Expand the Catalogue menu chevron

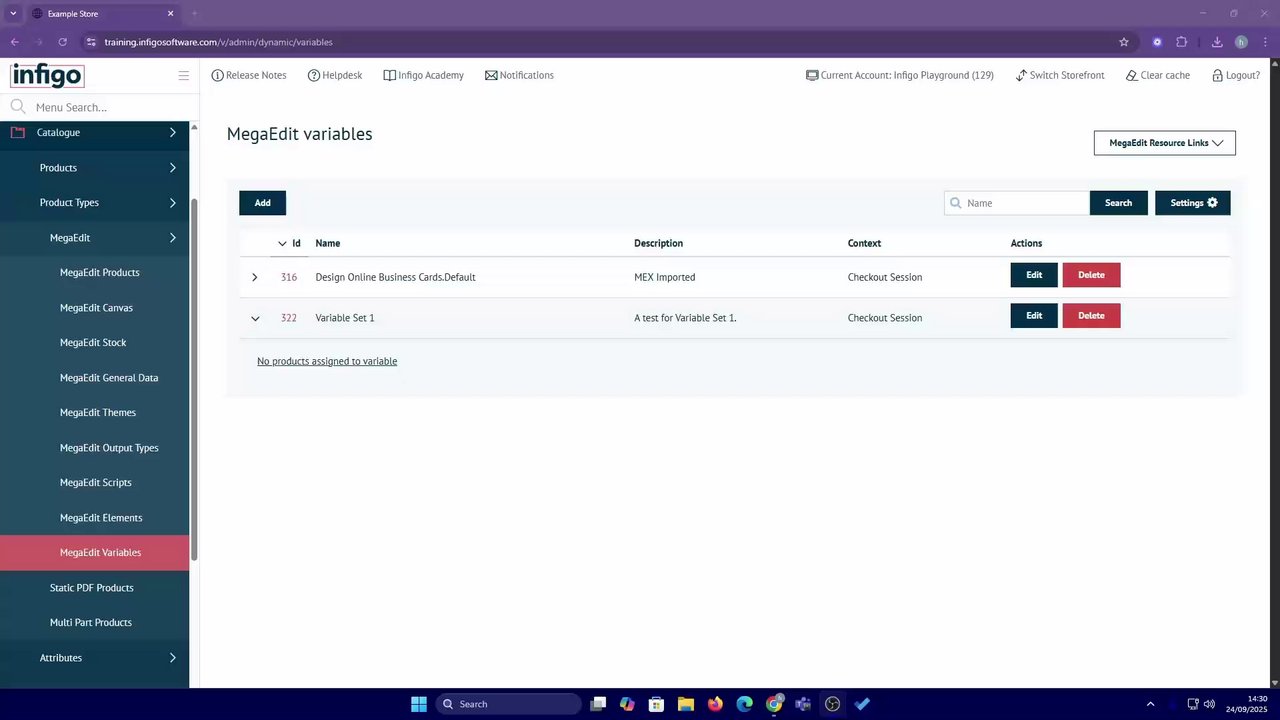[173, 132]
